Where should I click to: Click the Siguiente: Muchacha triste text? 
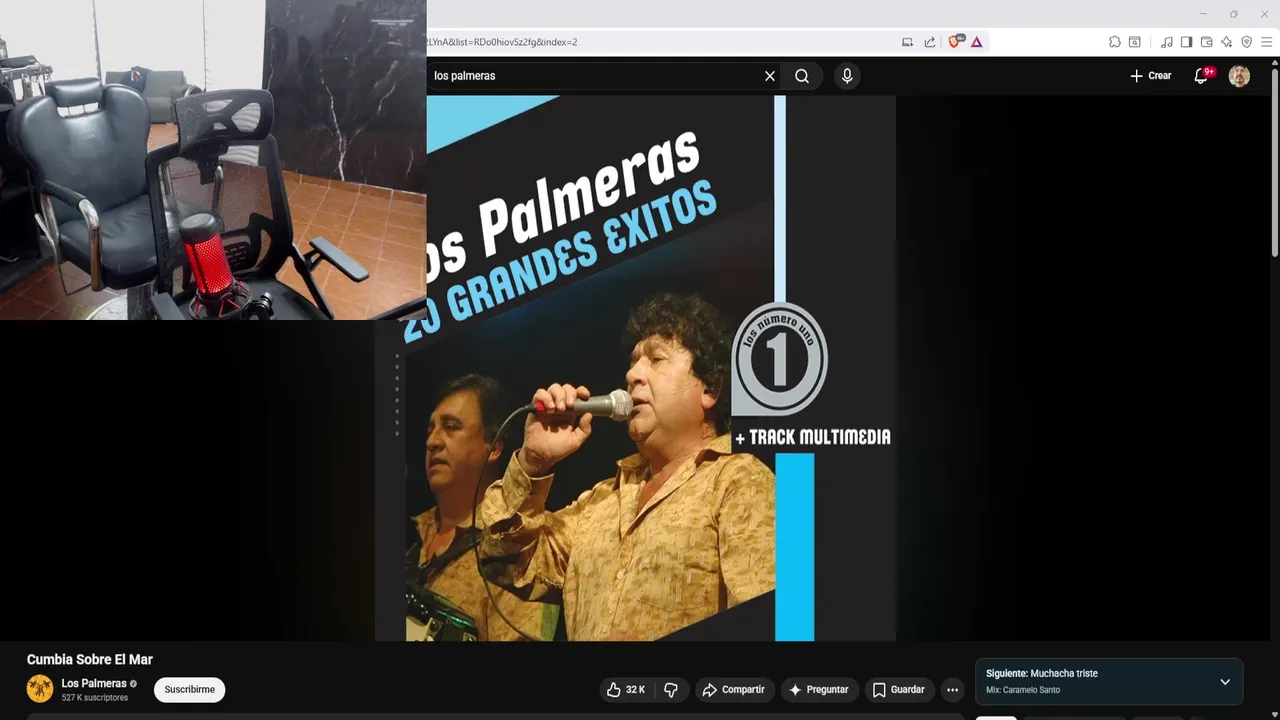[x=1042, y=674]
